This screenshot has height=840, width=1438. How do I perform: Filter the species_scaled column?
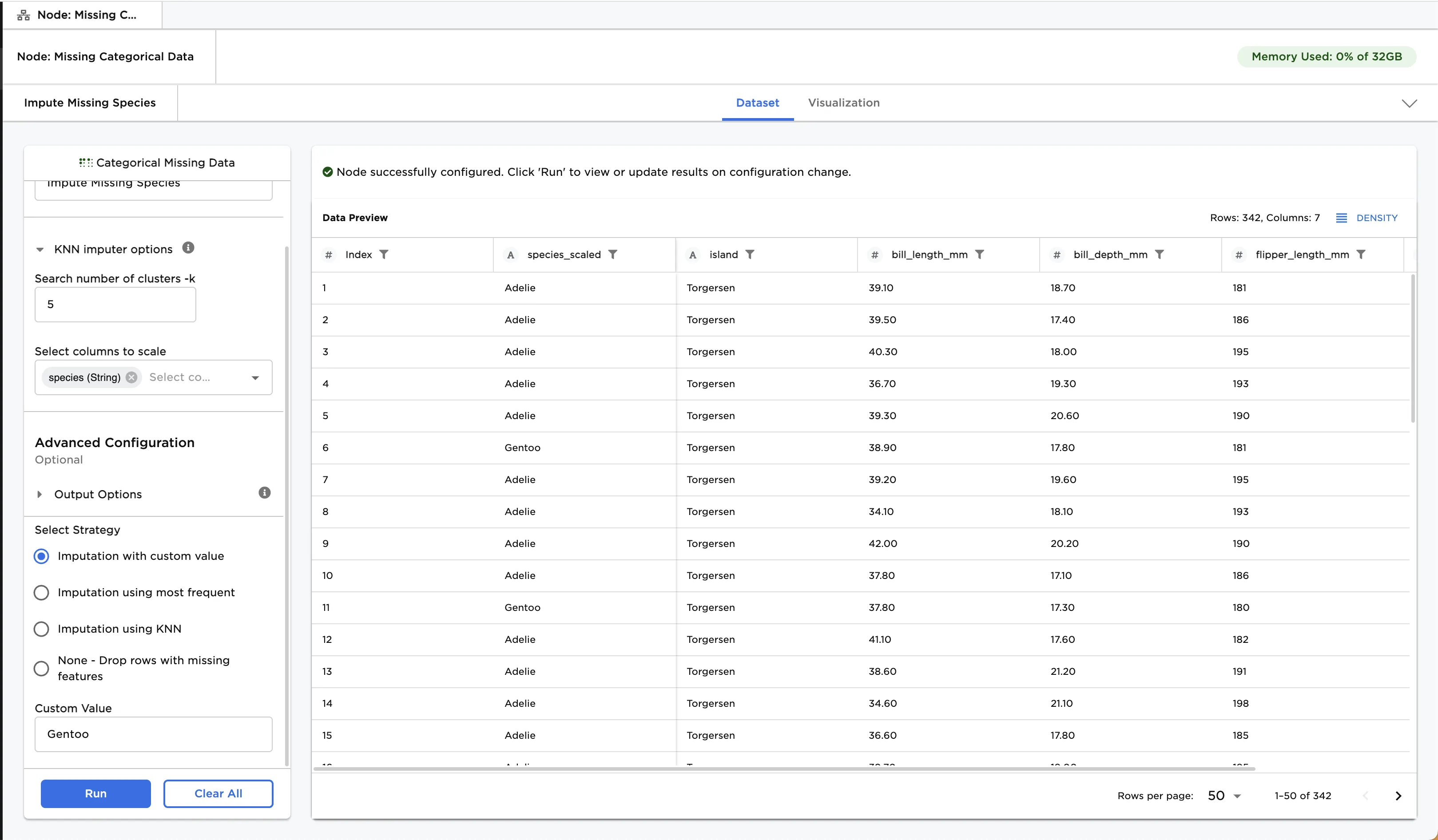point(612,254)
